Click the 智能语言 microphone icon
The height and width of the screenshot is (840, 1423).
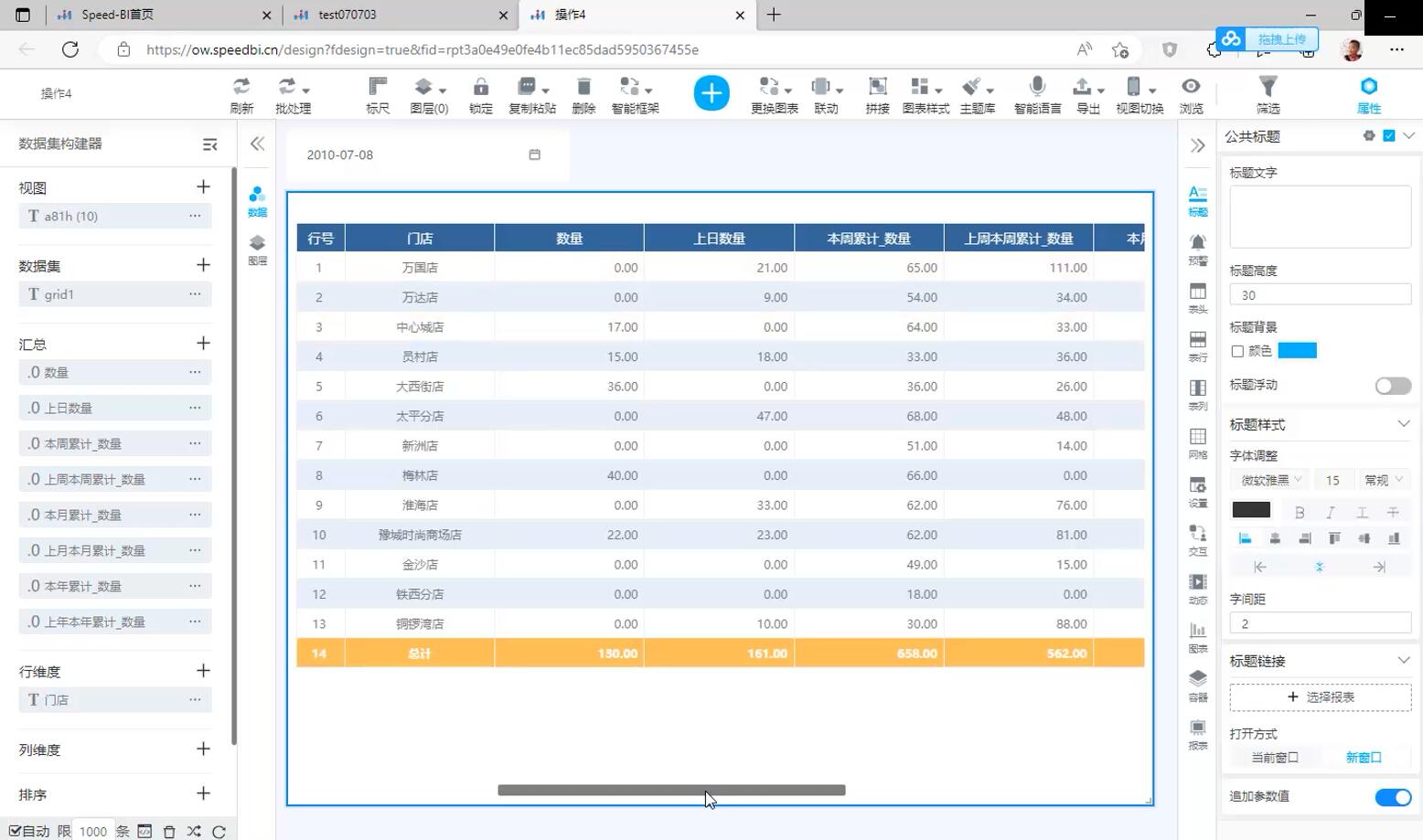coord(1036,87)
